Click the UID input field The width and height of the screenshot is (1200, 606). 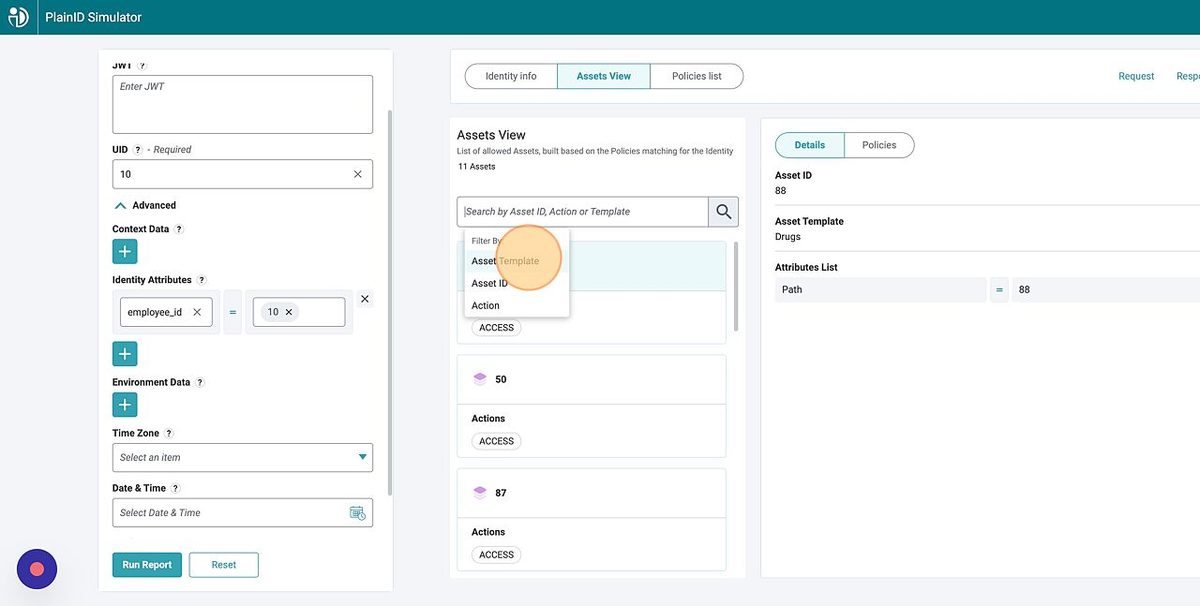pos(243,174)
